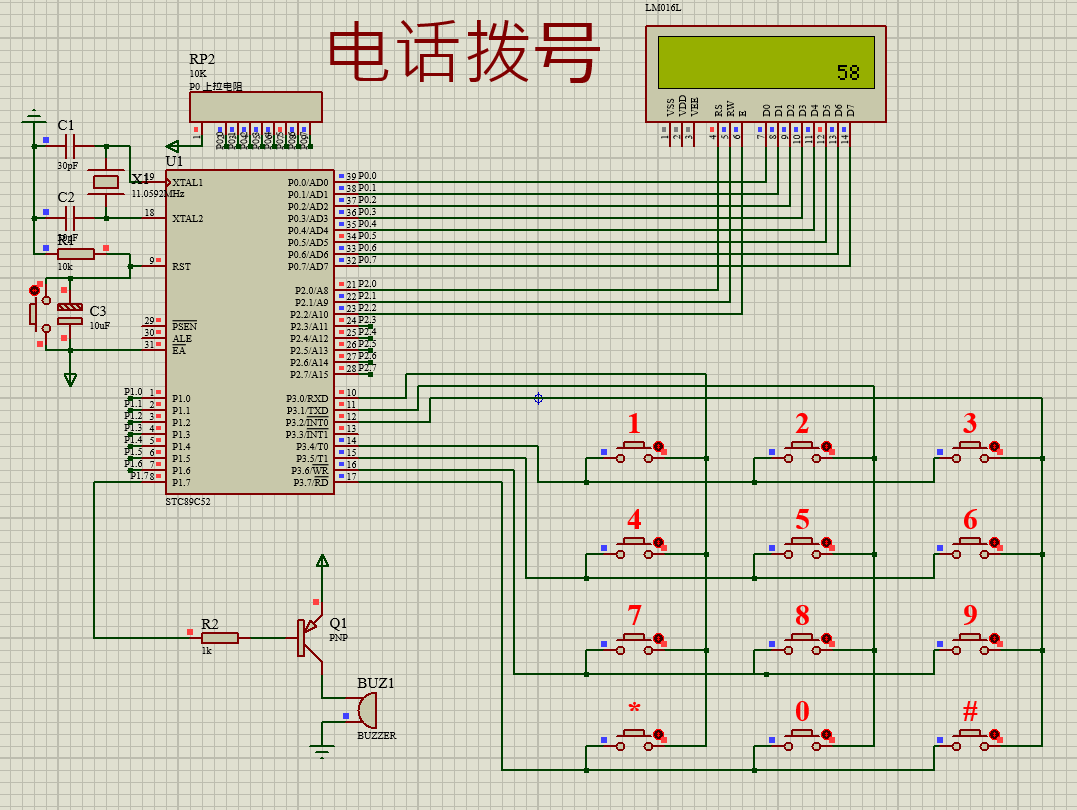This screenshot has height=810, width=1077.
Task: Click the keypad button labeled 9
Action: point(970,644)
